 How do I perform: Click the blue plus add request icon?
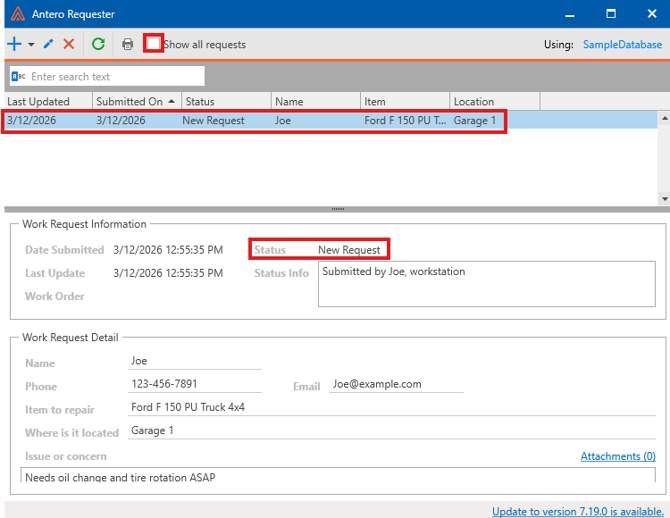14,44
